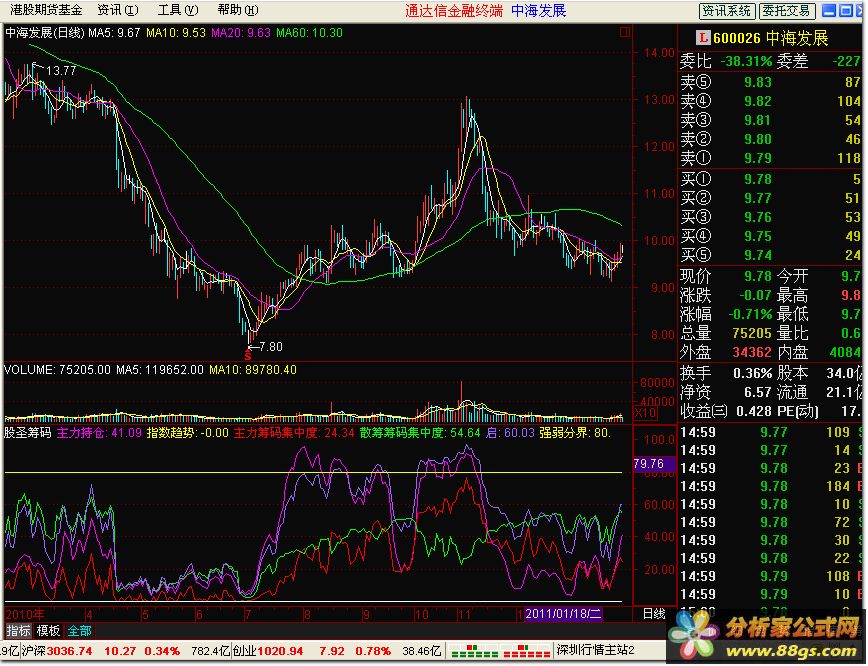
Task: Click the 主力持仓: 41.09 label
Action: (99, 432)
